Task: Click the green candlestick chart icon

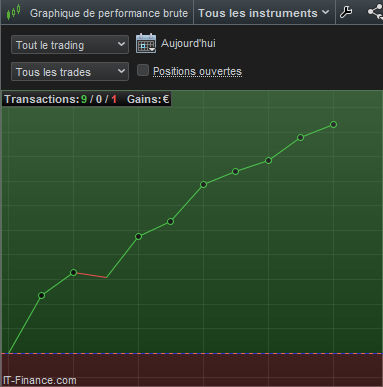Action: pyautogui.click(x=13, y=12)
